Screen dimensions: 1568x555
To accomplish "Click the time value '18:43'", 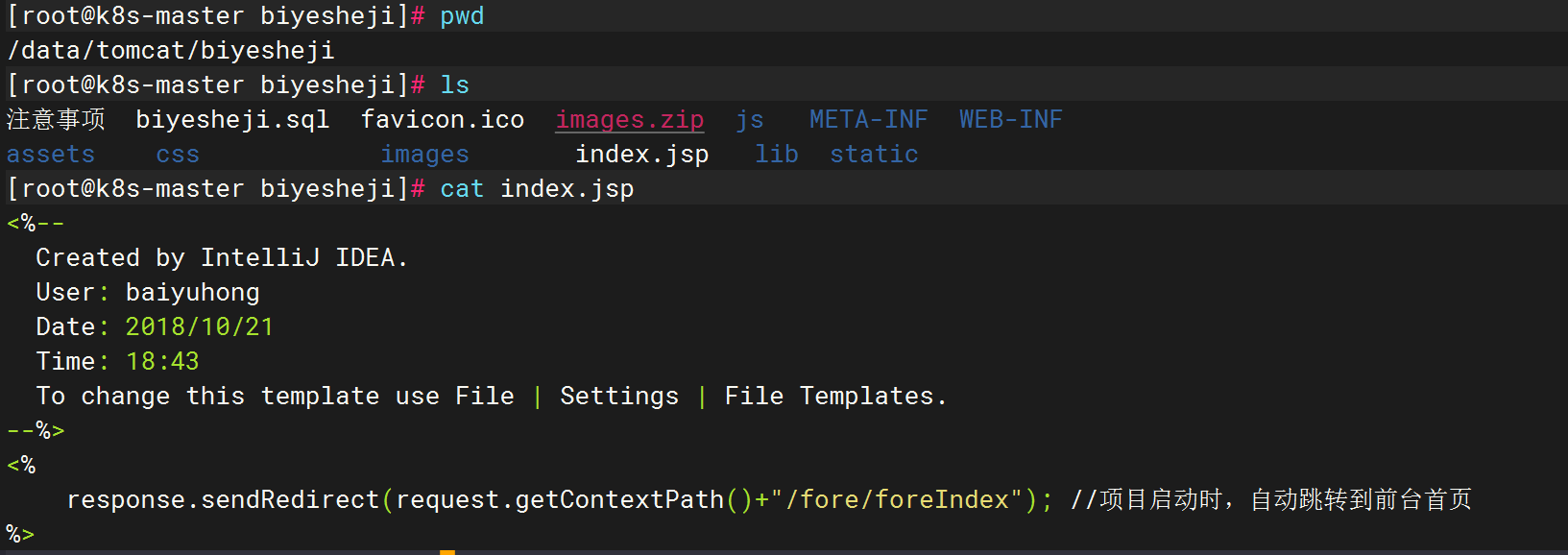I will pos(162,361).
